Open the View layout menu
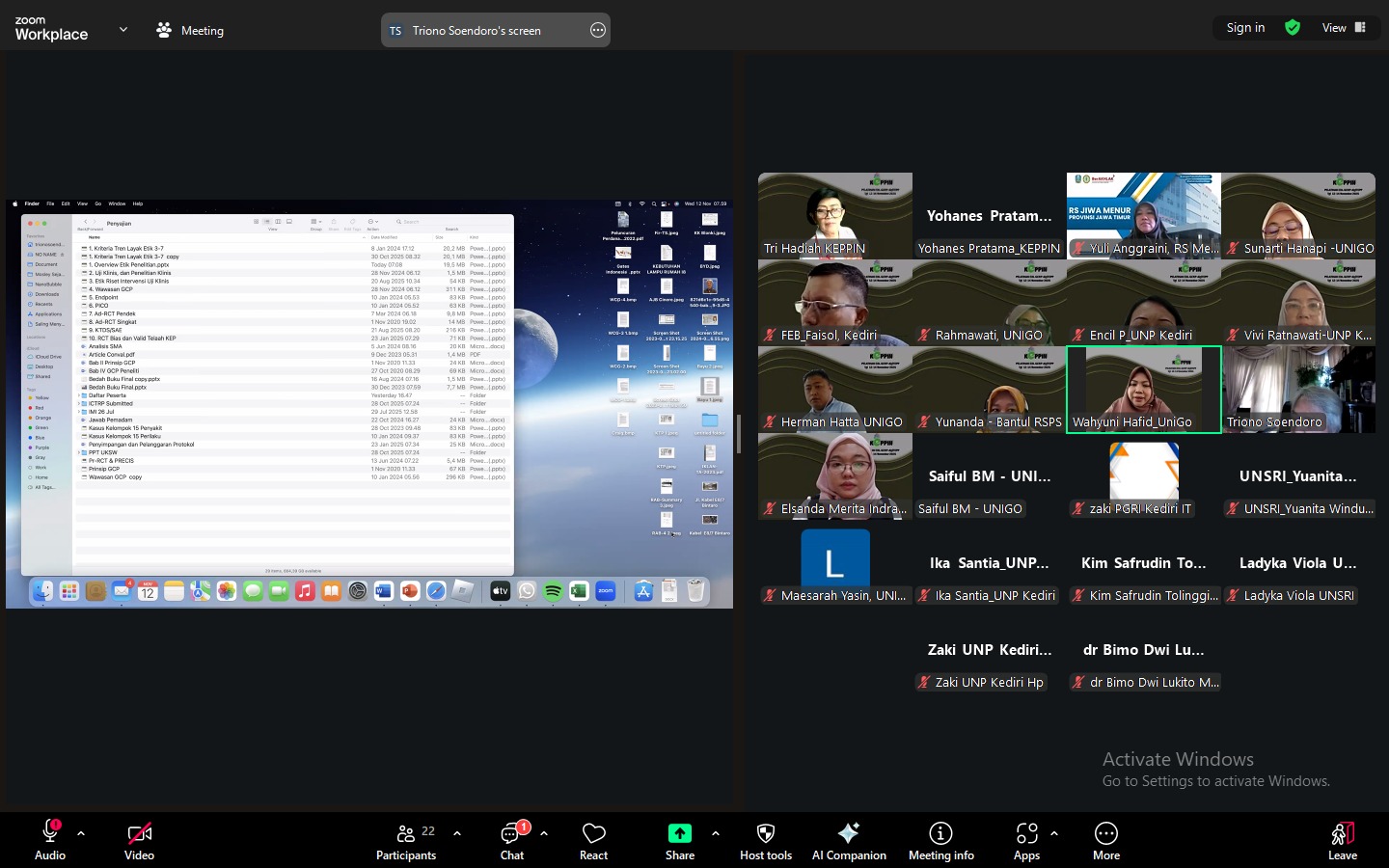 1344,28
